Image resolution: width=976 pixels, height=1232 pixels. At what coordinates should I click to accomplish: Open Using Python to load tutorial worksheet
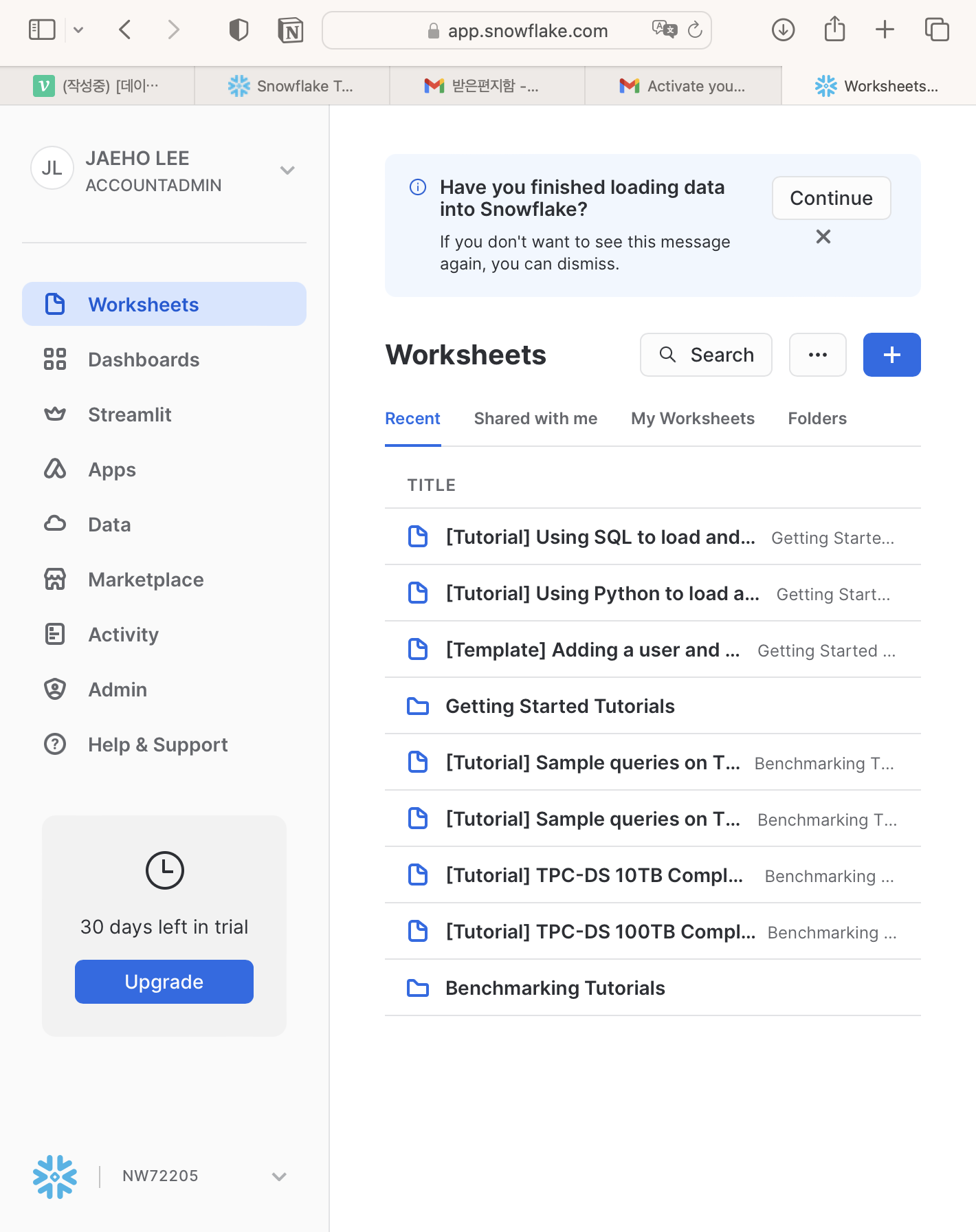653,593
